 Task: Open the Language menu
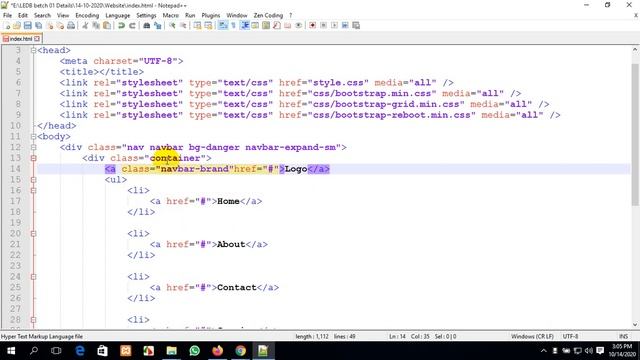click(x=118, y=15)
